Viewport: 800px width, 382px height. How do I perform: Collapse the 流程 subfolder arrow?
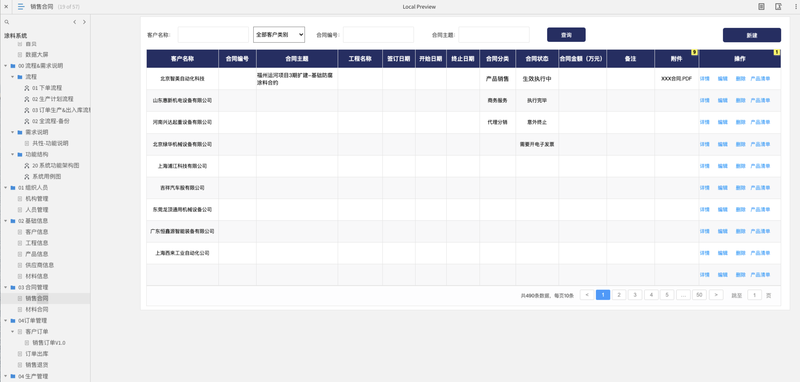pyautogui.click(x=13, y=77)
